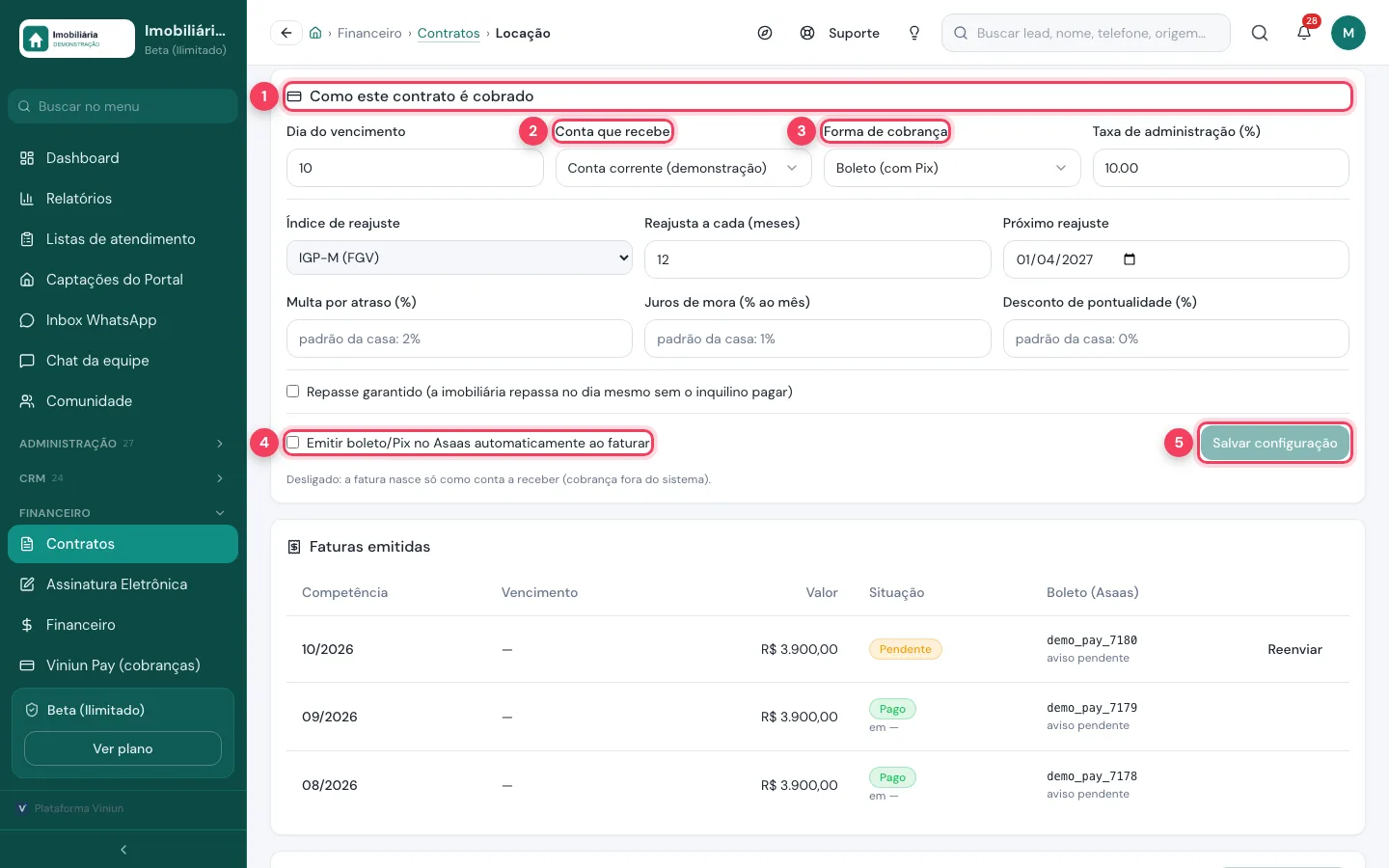Click the back arrow button

(286, 33)
